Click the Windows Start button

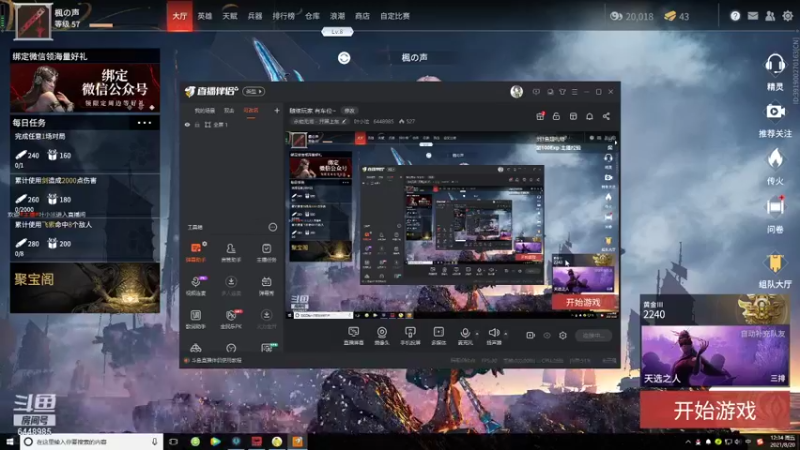click(x=9, y=441)
